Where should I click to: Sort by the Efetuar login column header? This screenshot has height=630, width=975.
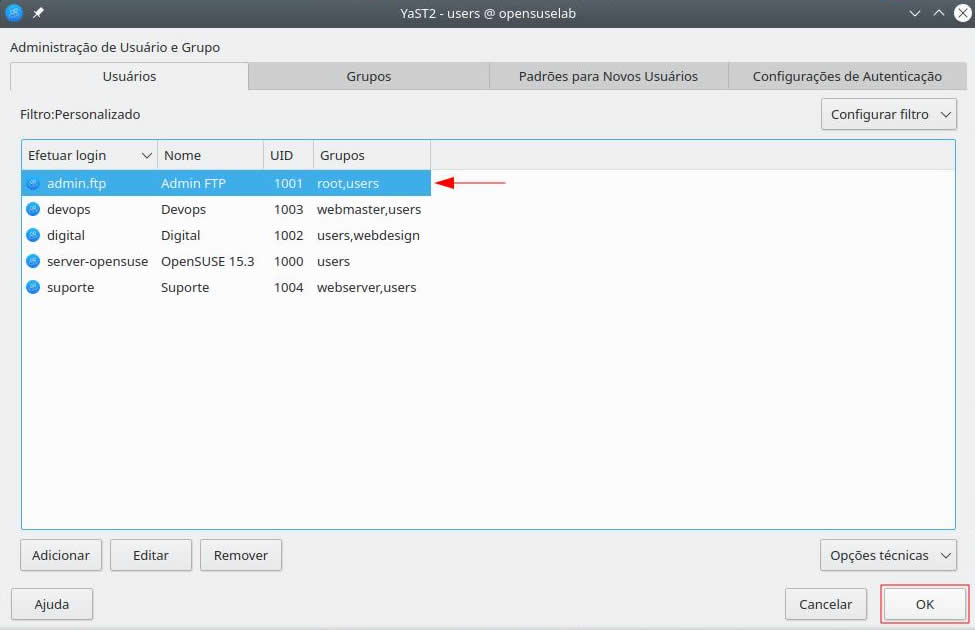89,156
